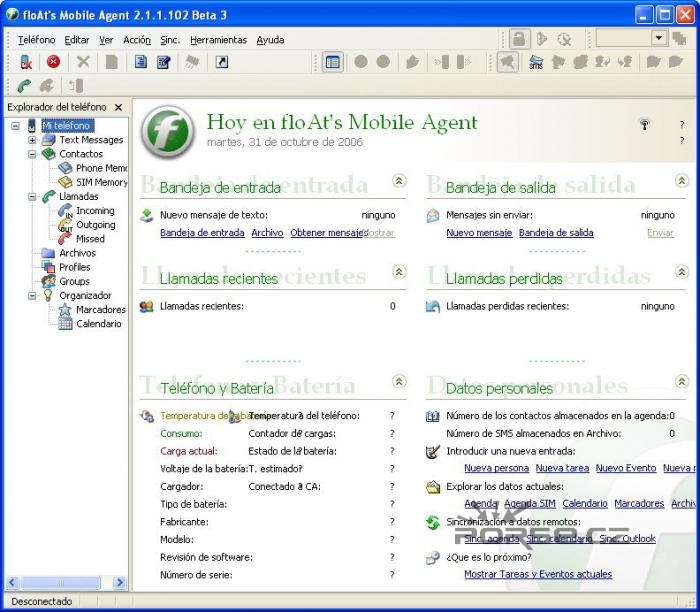Screen dimensions: 700x612
Task: Collapse the Organizador tree node
Action: [x=32, y=296]
